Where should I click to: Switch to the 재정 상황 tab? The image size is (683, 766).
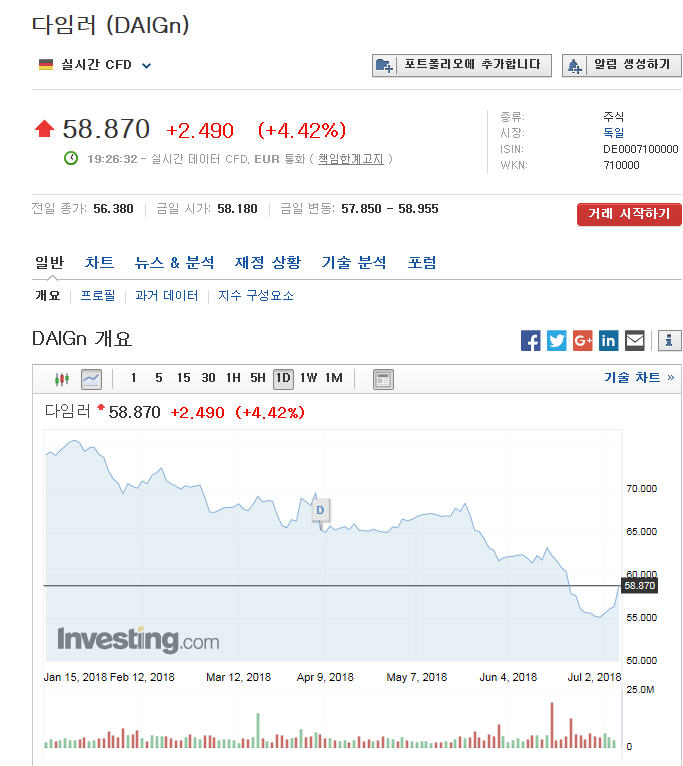click(x=267, y=263)
